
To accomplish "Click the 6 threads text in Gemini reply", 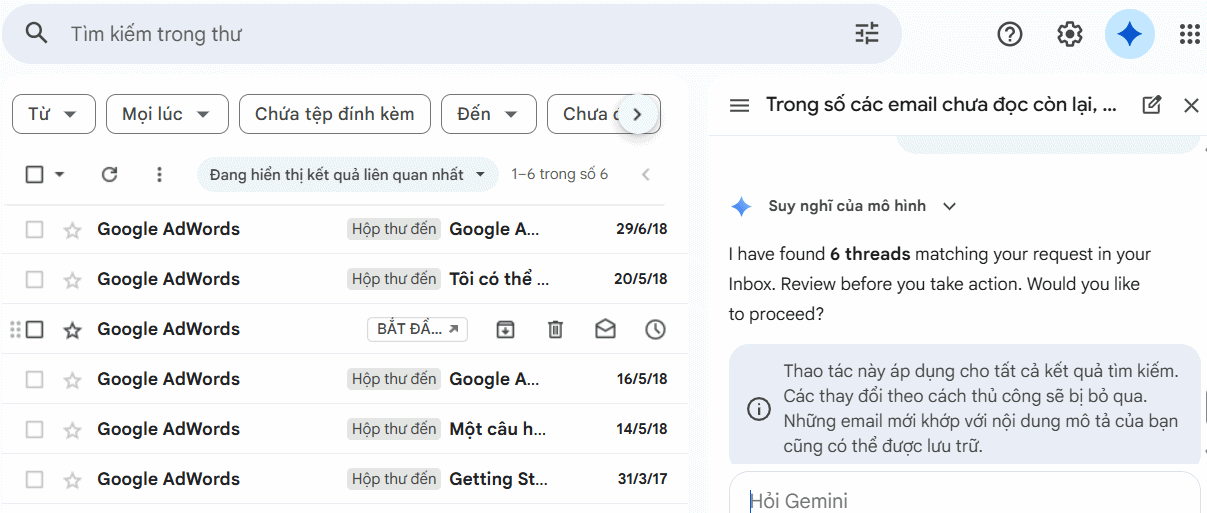I will coord(870,254).
